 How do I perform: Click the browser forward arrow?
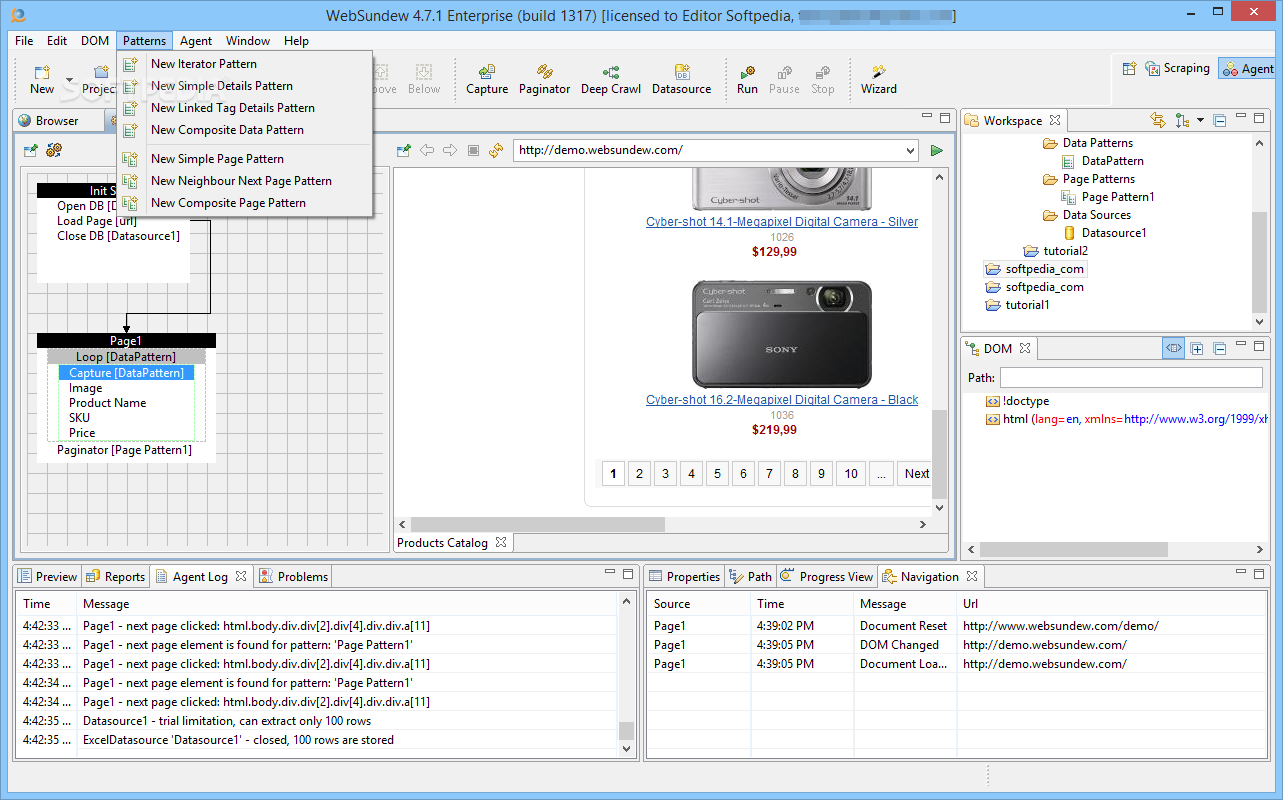450,151
